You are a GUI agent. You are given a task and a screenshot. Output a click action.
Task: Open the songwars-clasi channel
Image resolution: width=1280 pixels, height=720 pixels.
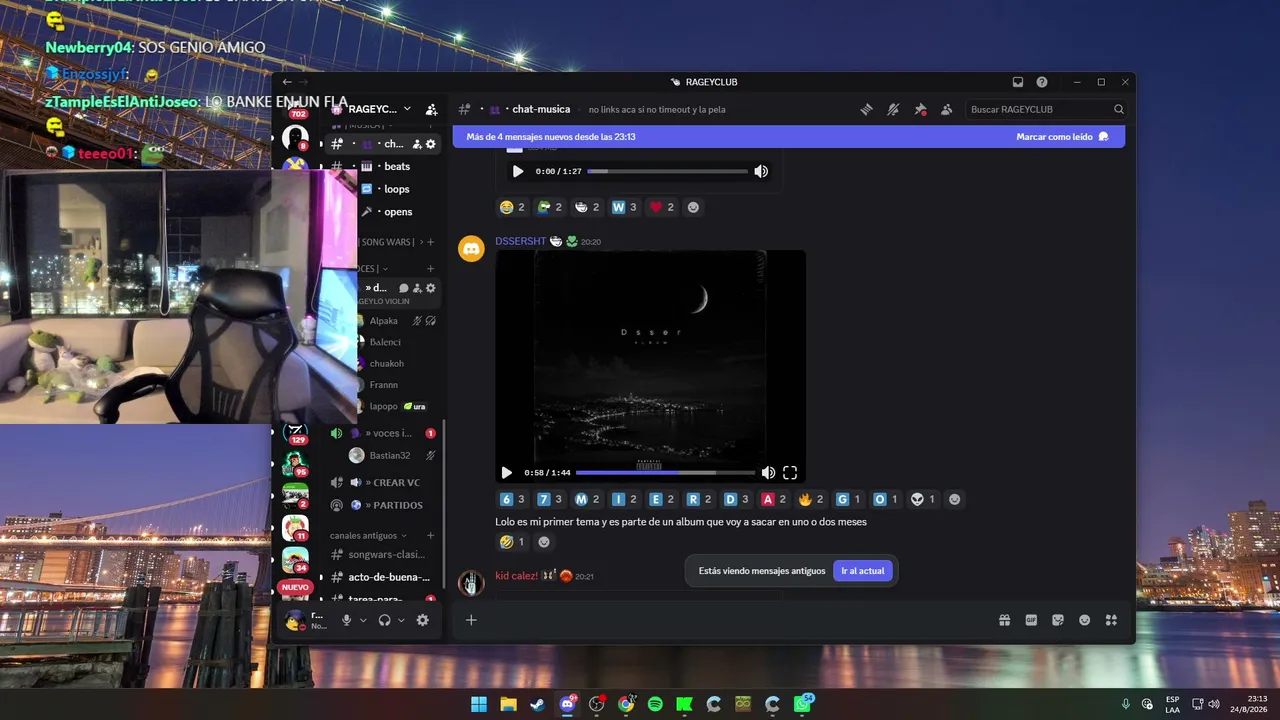coord(384,554)
